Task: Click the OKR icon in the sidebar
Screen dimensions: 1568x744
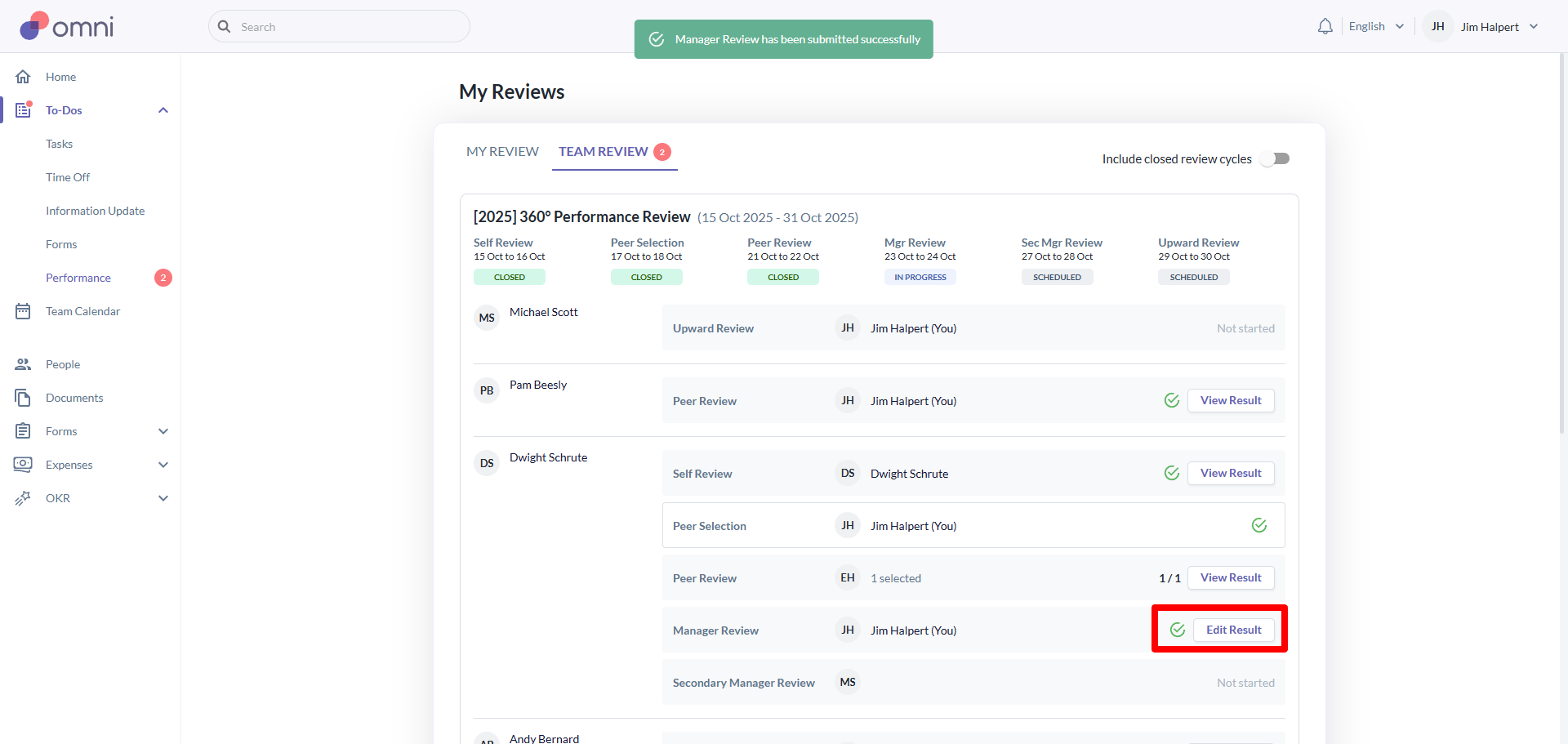Action: pyautogui.click(x=23, y=498)
